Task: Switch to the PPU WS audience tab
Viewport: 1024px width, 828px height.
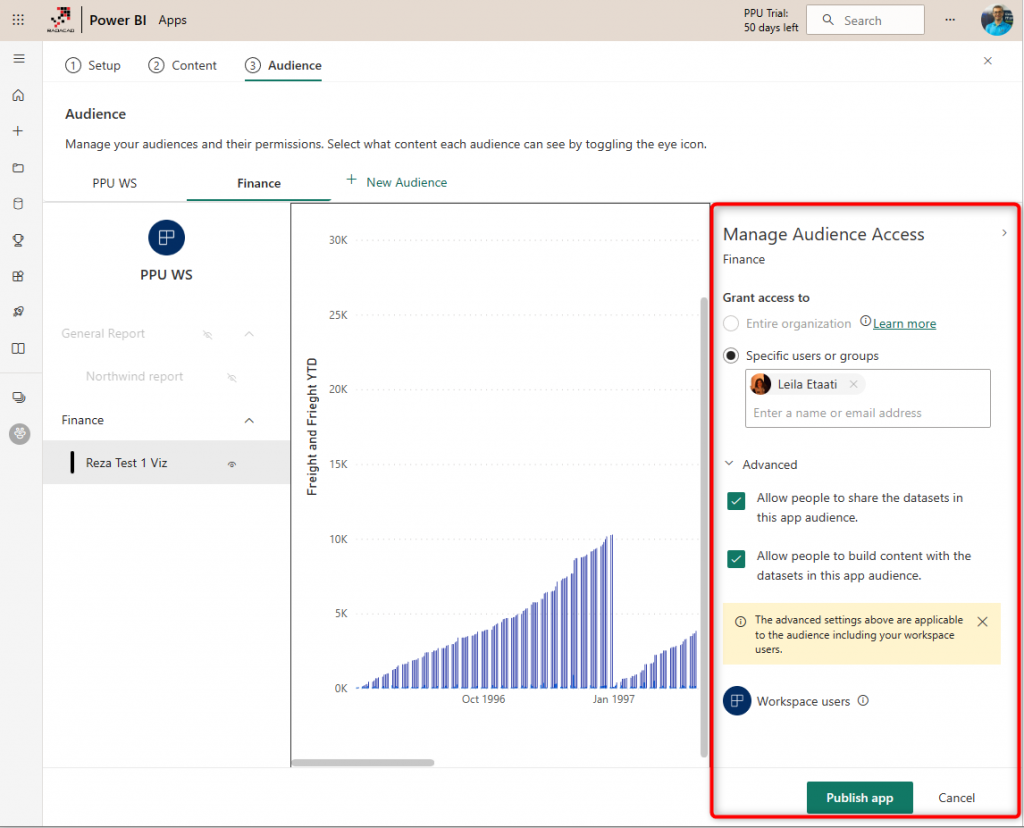Action: (114, 183)
